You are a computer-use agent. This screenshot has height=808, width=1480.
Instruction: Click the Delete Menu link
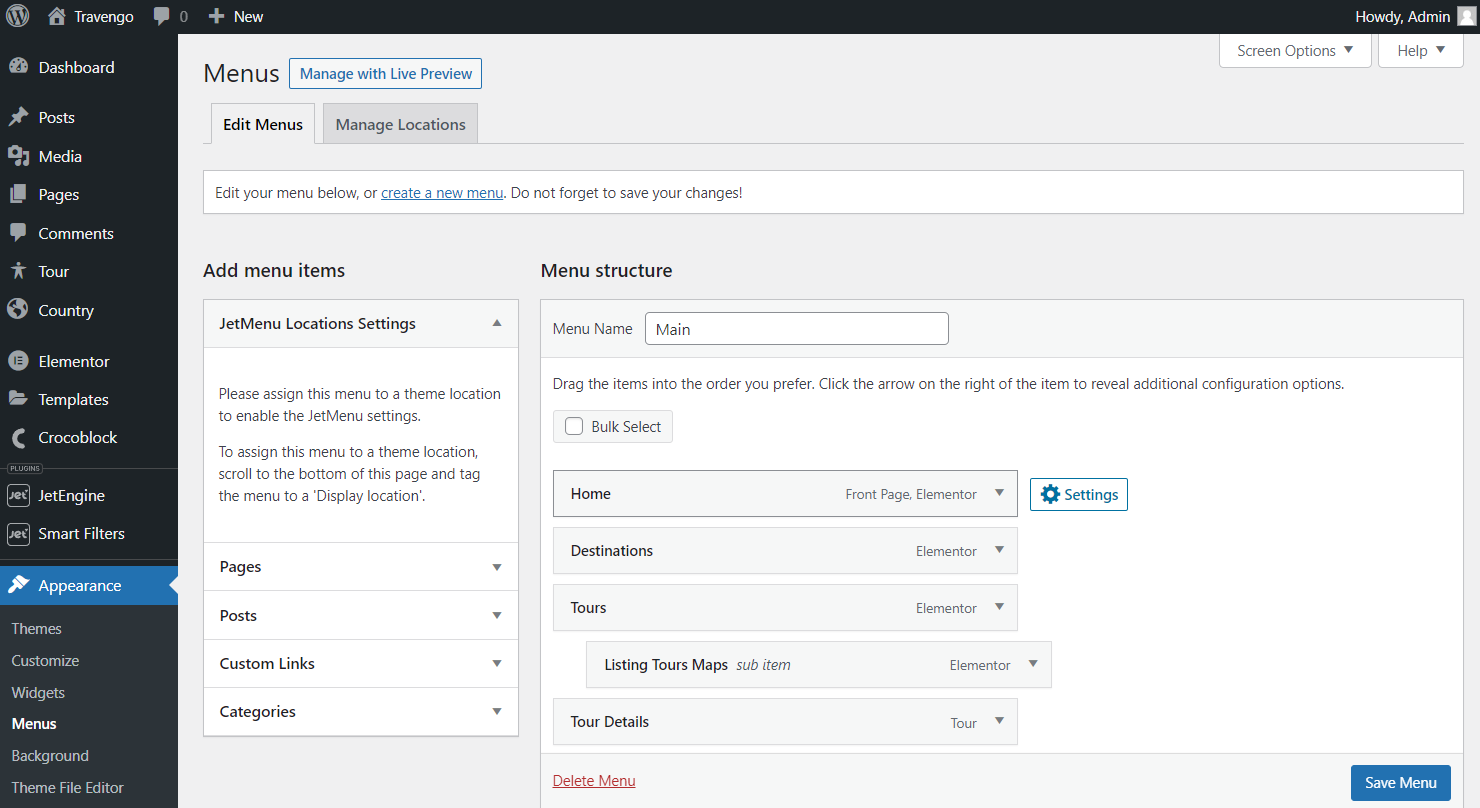(x=594, y=780)
